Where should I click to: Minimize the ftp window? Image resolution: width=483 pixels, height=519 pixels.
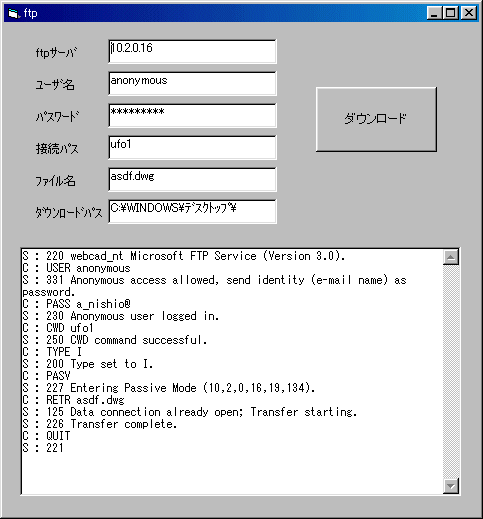[434, 13]
